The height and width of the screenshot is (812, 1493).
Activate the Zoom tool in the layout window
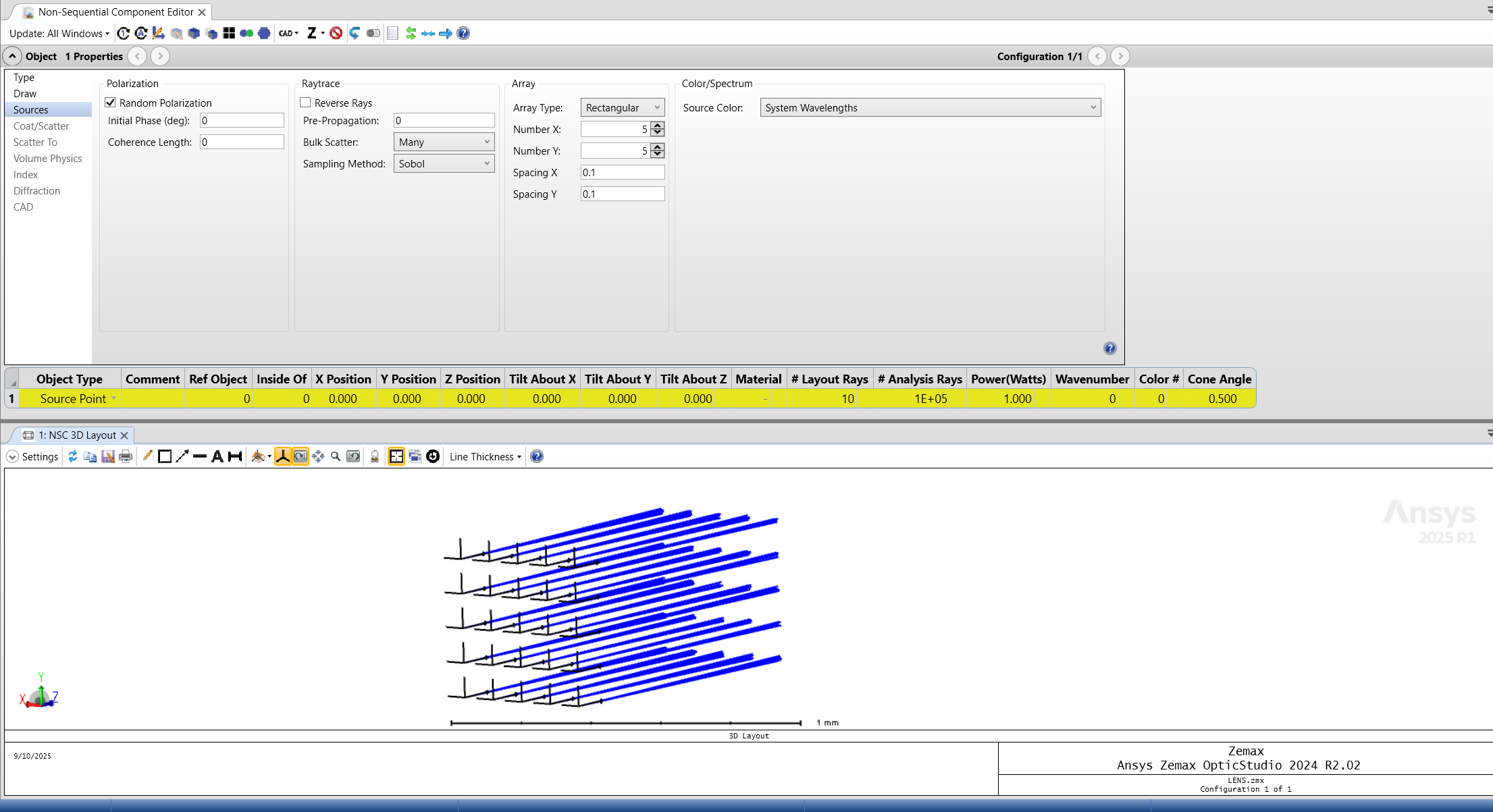(x=336, y=456)
